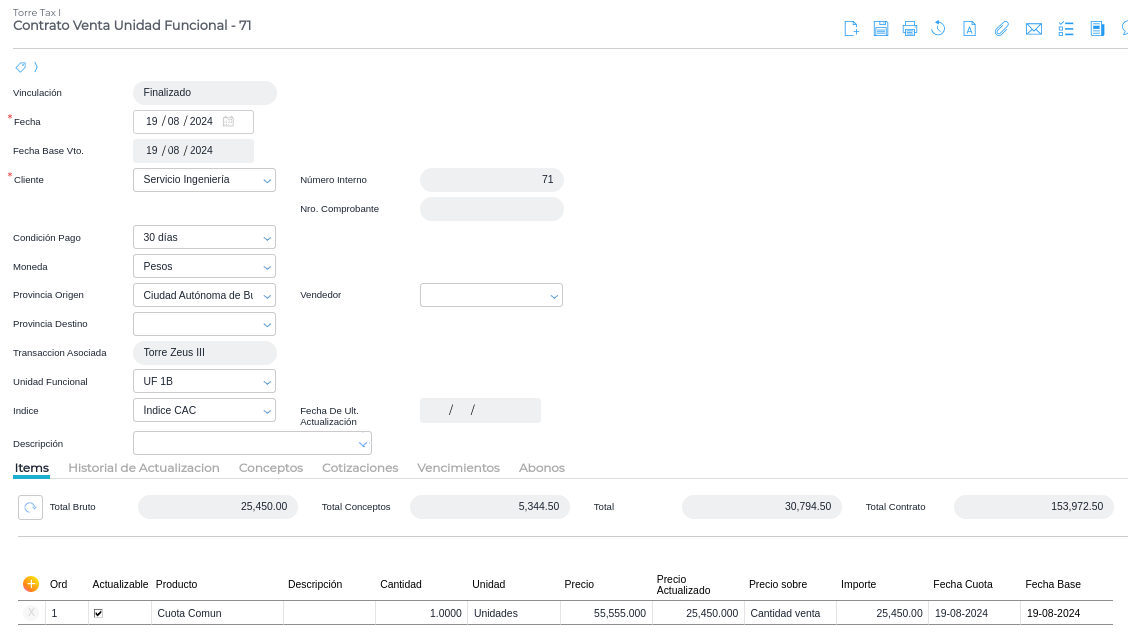Click the recalculate totals refresh button
The image size is (1128, 637).
click(x=30, y=507)
